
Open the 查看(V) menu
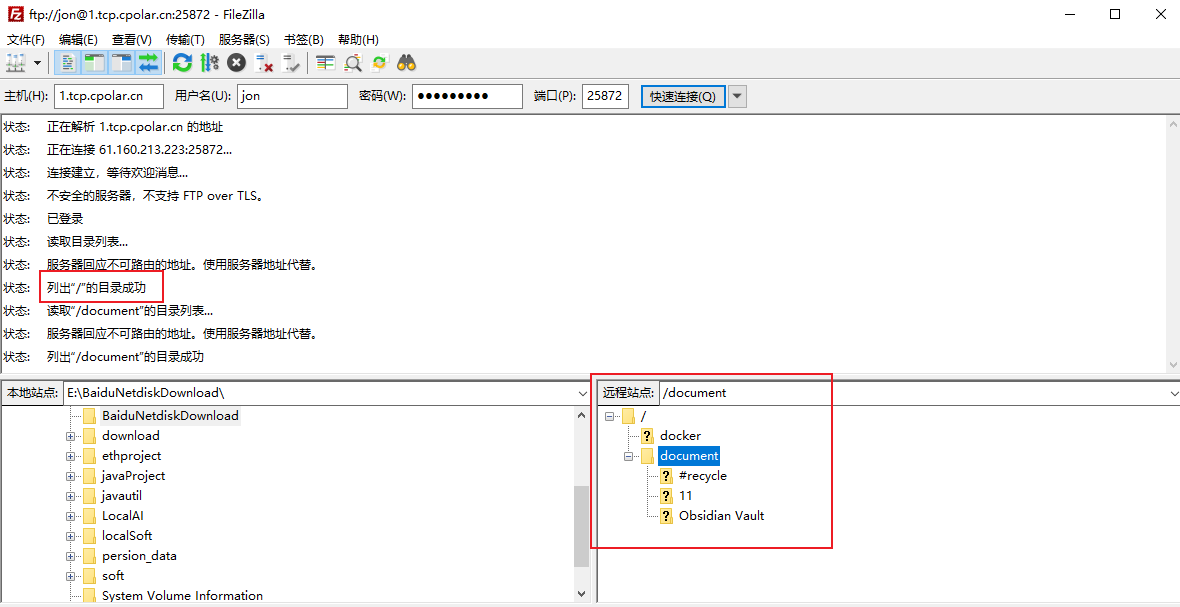pos(132,40)
